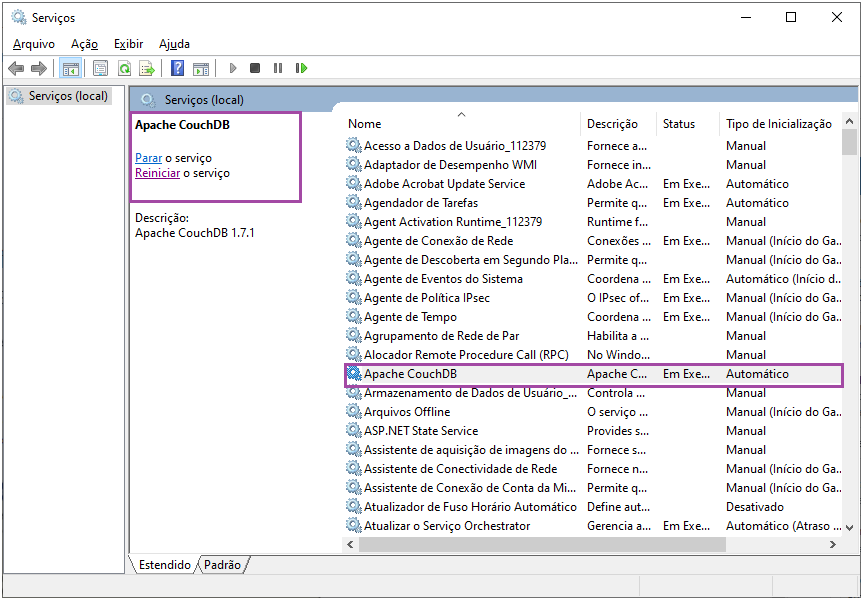Image resolution: width=863 pixels, height=599 pixels.
Task: Open the Help toolbar icon
Action: pyautogui.click(x=177, y=68)
